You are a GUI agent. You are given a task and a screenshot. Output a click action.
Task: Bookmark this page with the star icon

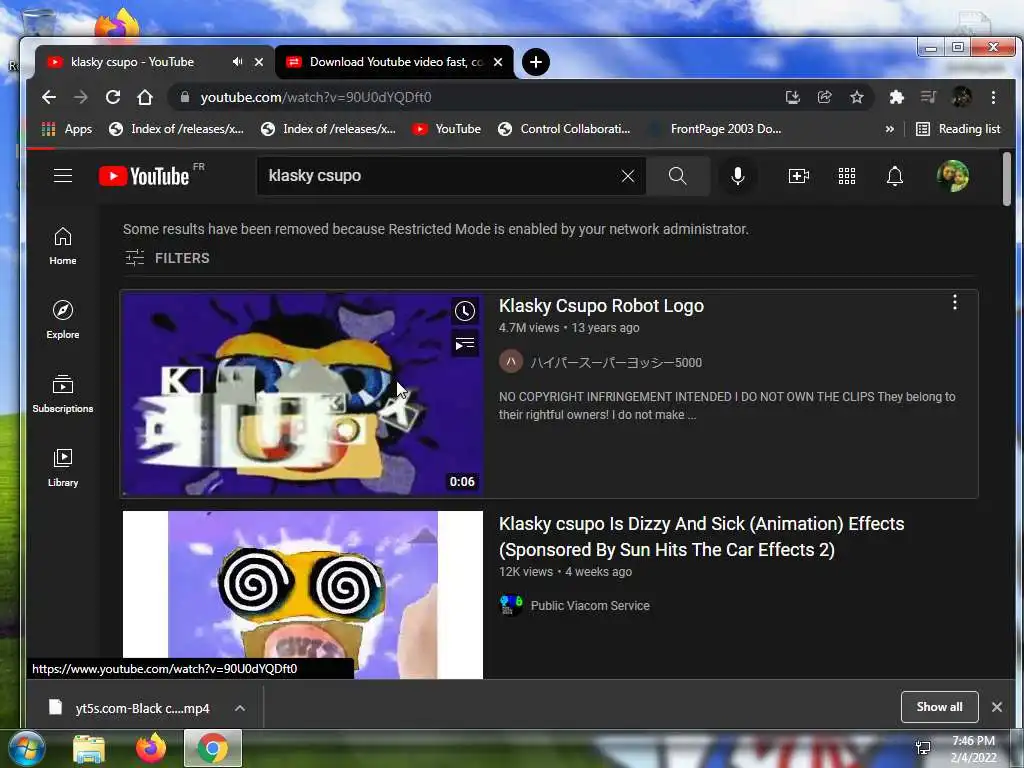(x=857, y=97)
